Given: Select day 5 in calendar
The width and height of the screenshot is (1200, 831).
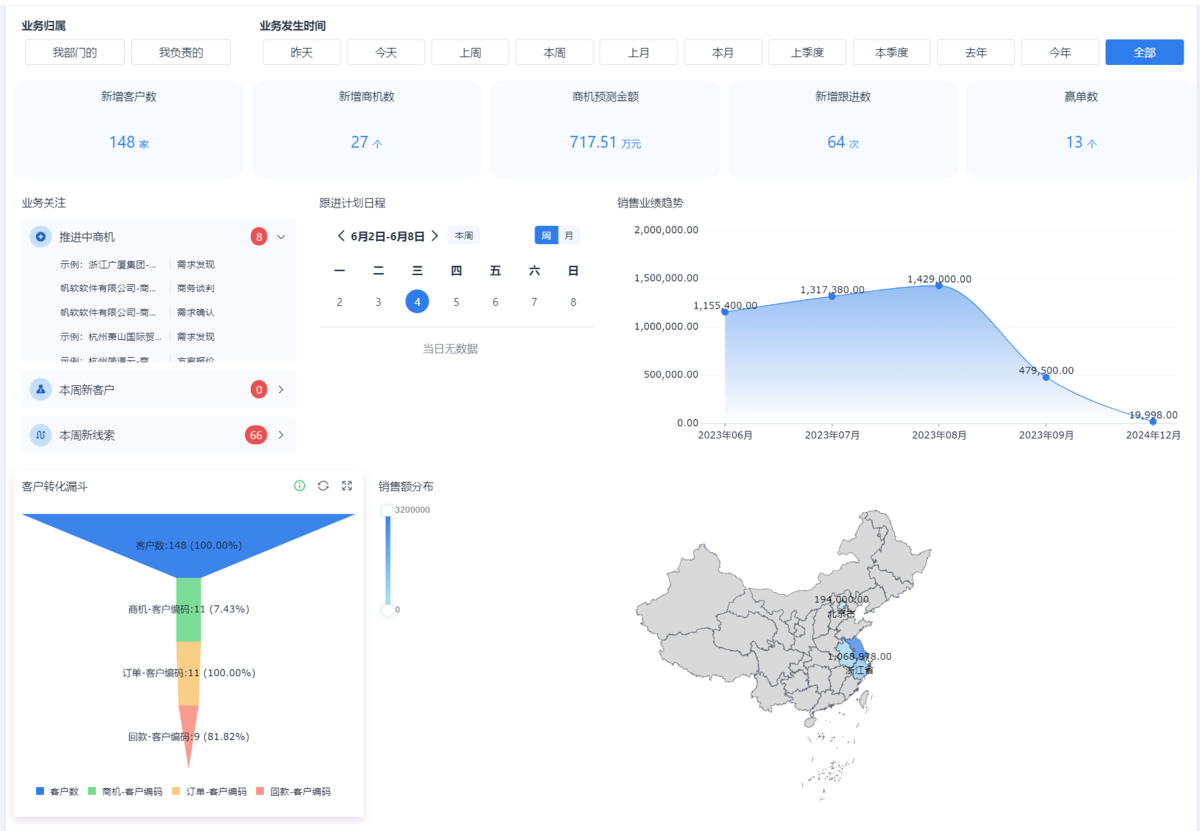Looking at the screenshot, I should [456, 302].
